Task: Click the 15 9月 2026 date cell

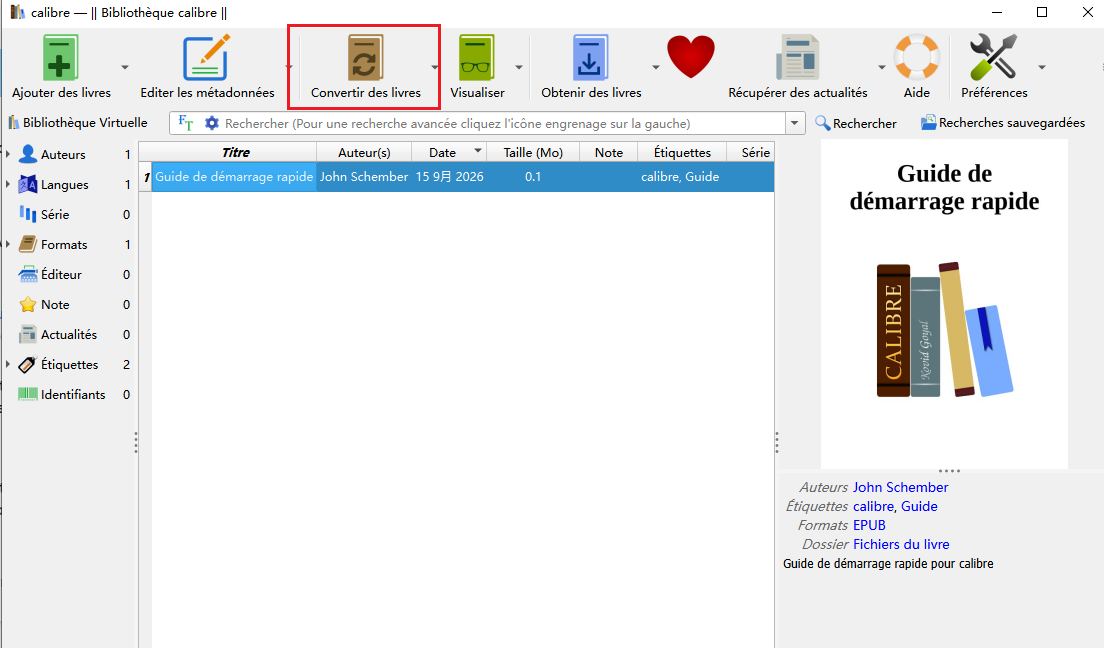Action: point(448,177)
